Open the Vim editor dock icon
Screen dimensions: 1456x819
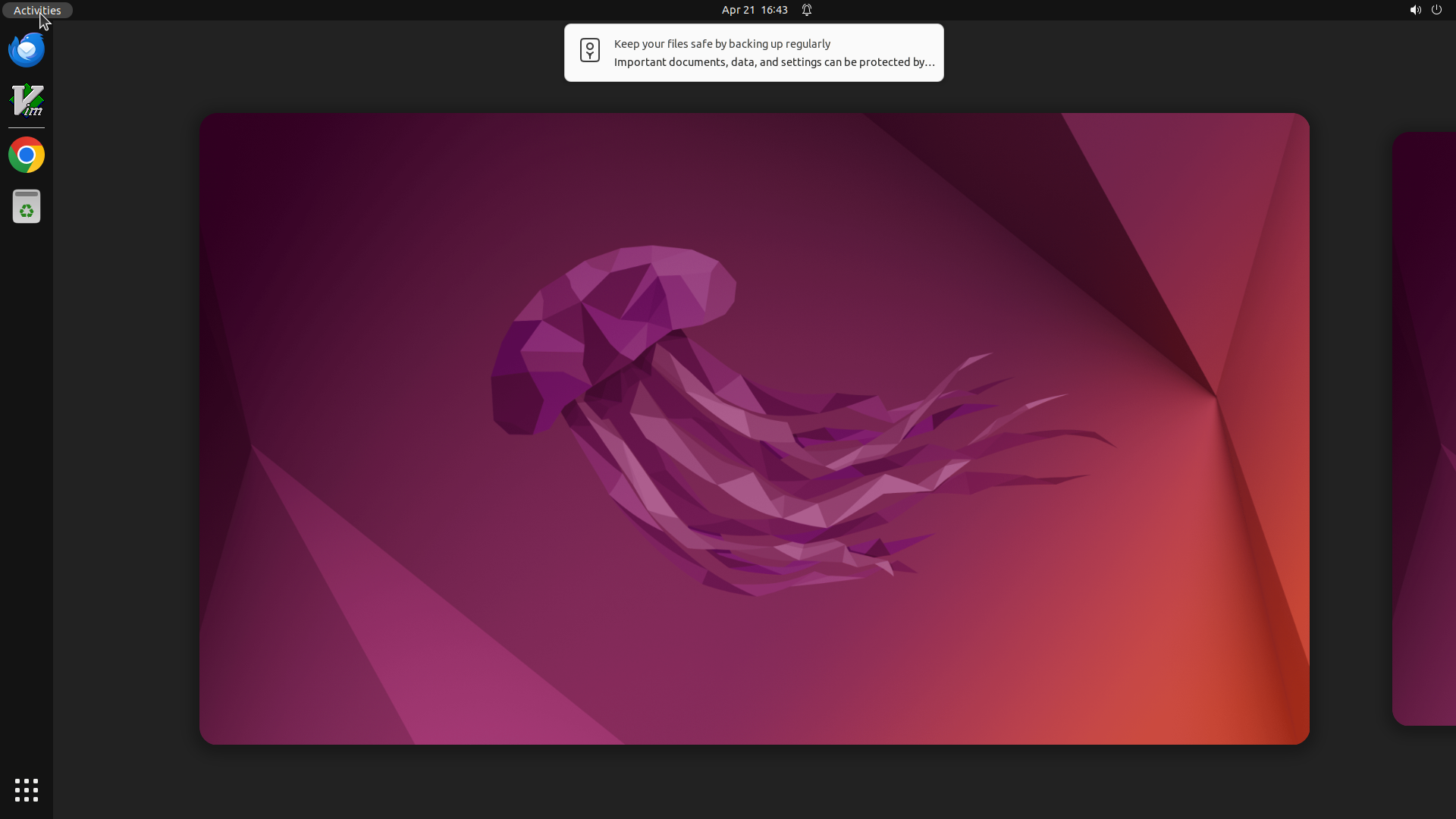[27, 101]
